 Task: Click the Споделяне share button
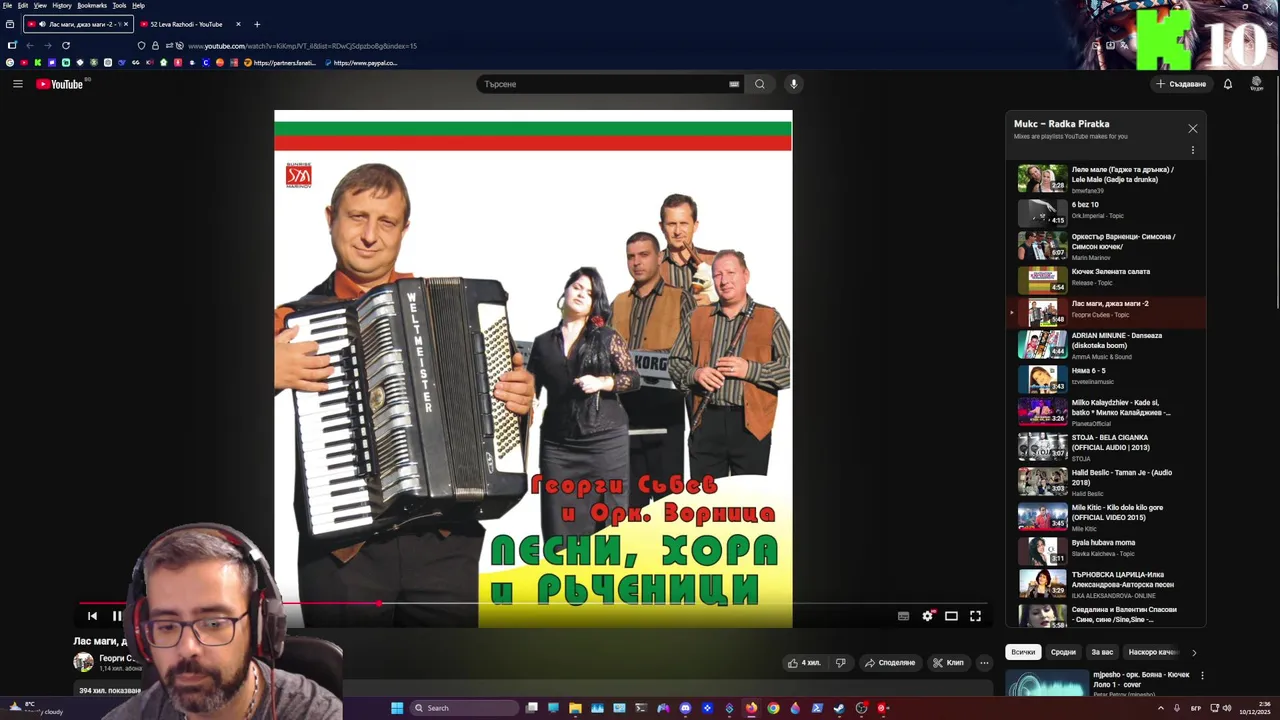click(x=890, y=662)
